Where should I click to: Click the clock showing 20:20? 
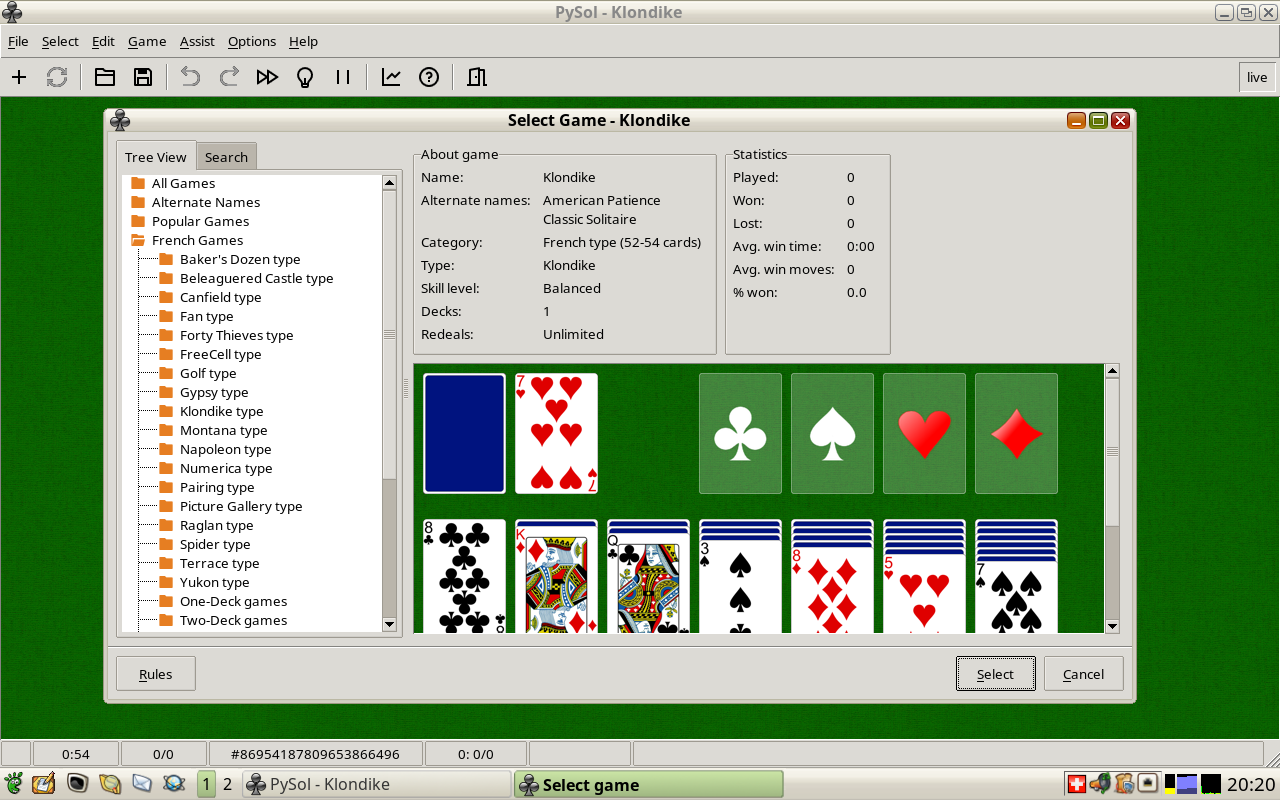click(x=1251, y=784)
